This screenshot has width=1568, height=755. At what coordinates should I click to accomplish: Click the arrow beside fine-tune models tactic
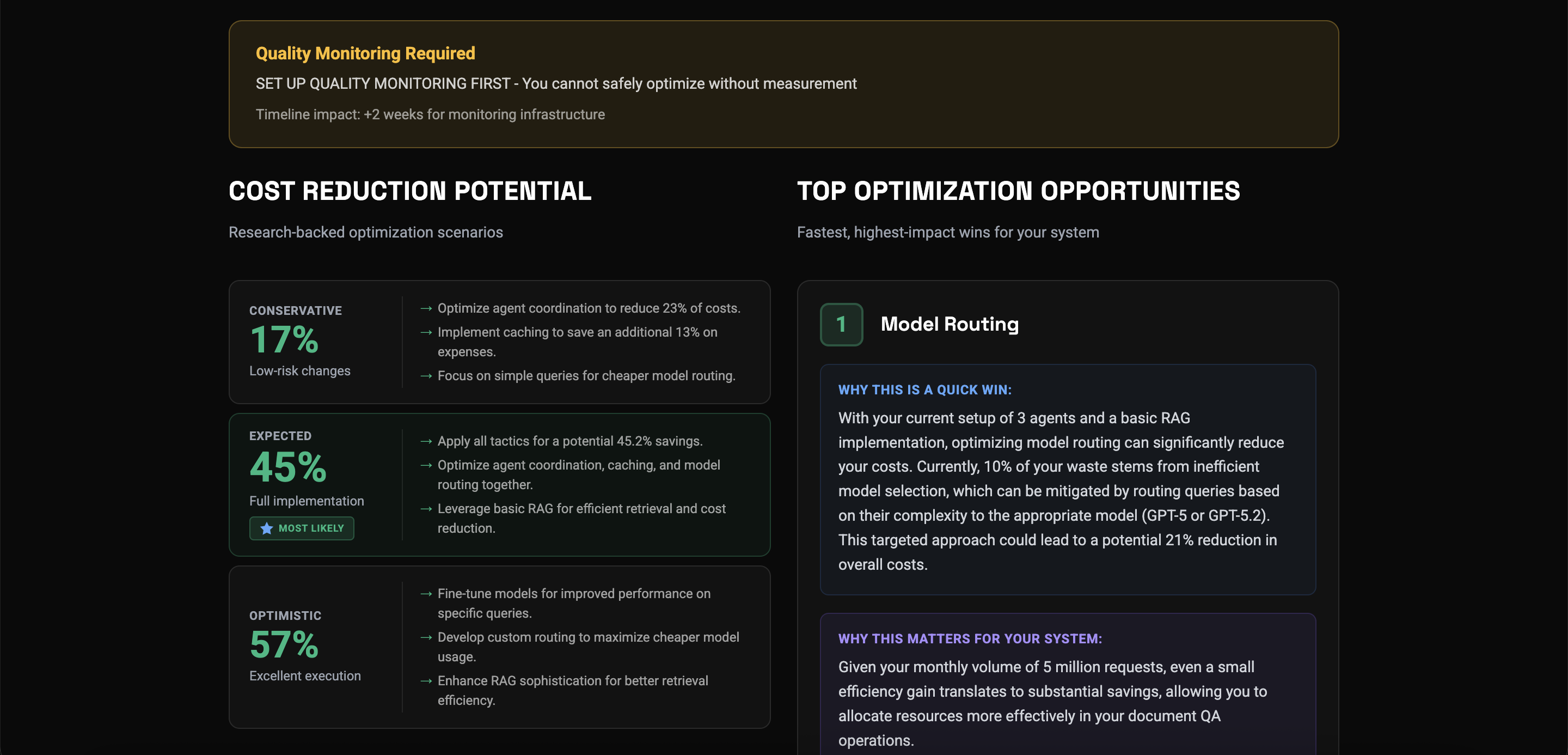pos(426,594)
